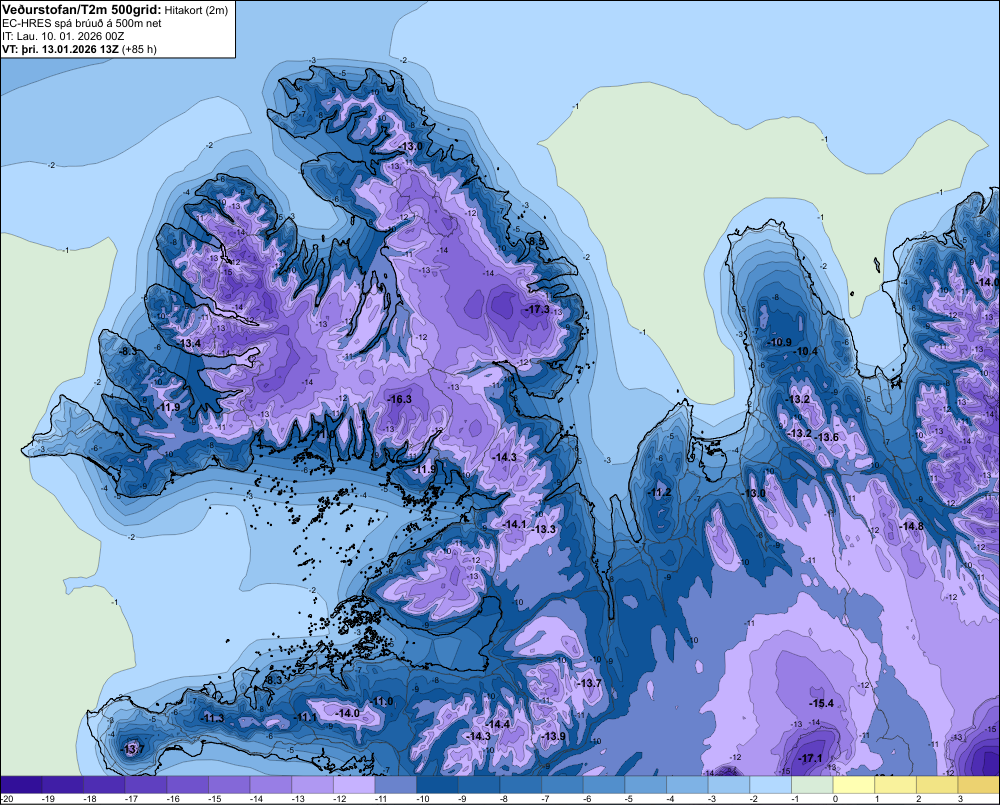Select legend swatch between -17 and -16
This screenshot has width=1000, height=805.
coord(145,785)
